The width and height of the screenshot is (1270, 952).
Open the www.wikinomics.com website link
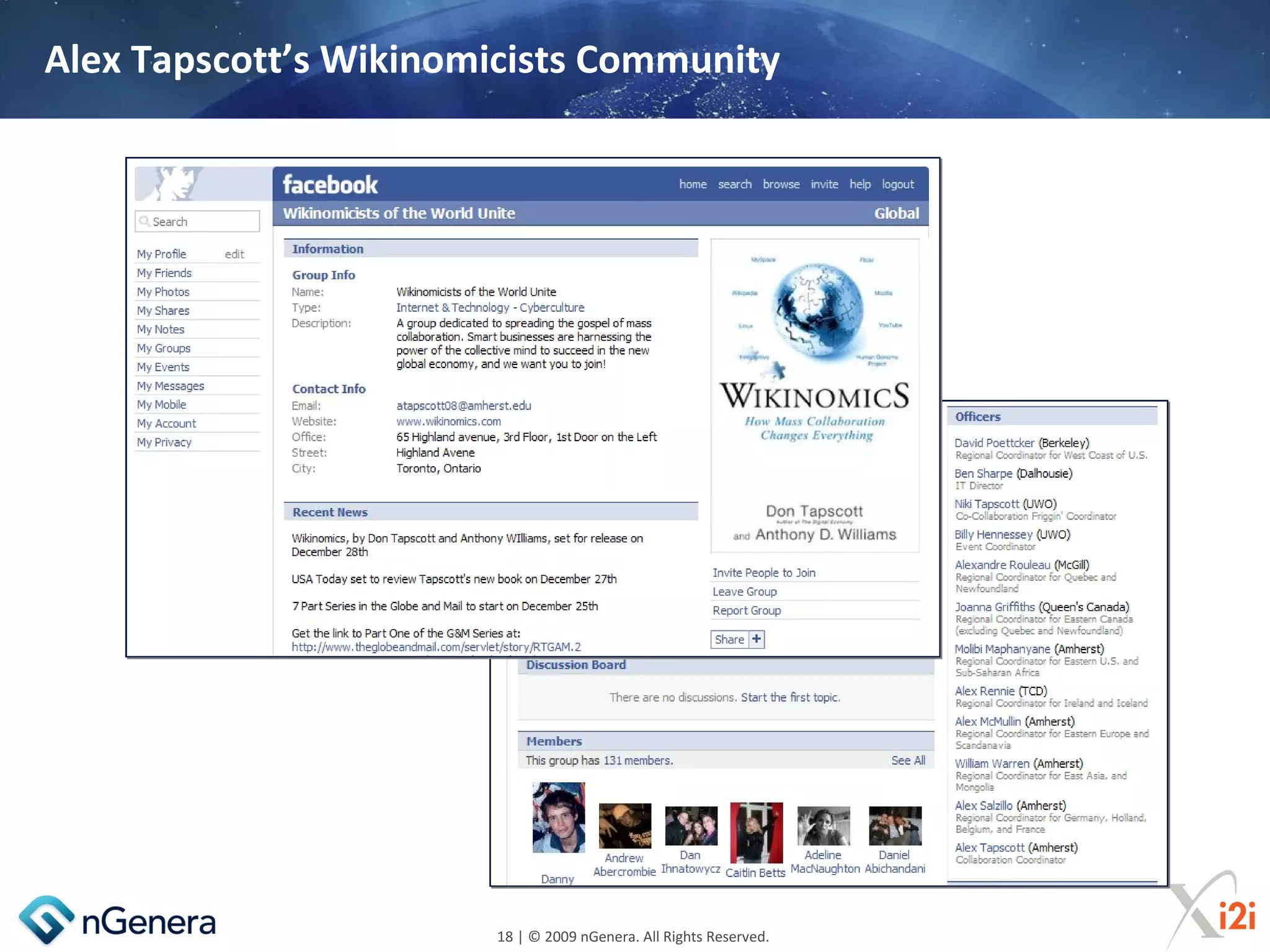tap(448, 421)
